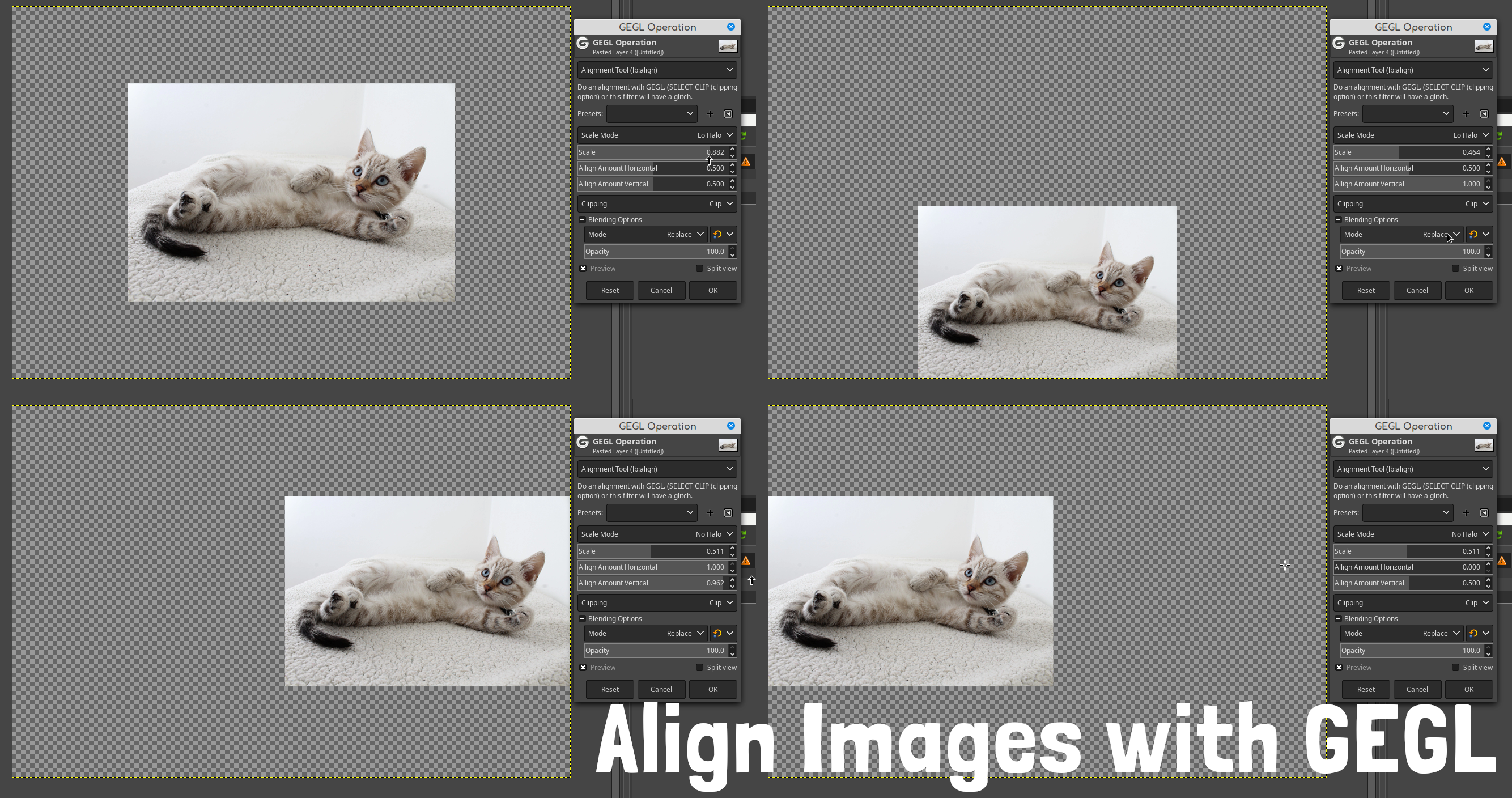Collapse Blending Options in Vertical 0.962 dialog

[582, 618]
